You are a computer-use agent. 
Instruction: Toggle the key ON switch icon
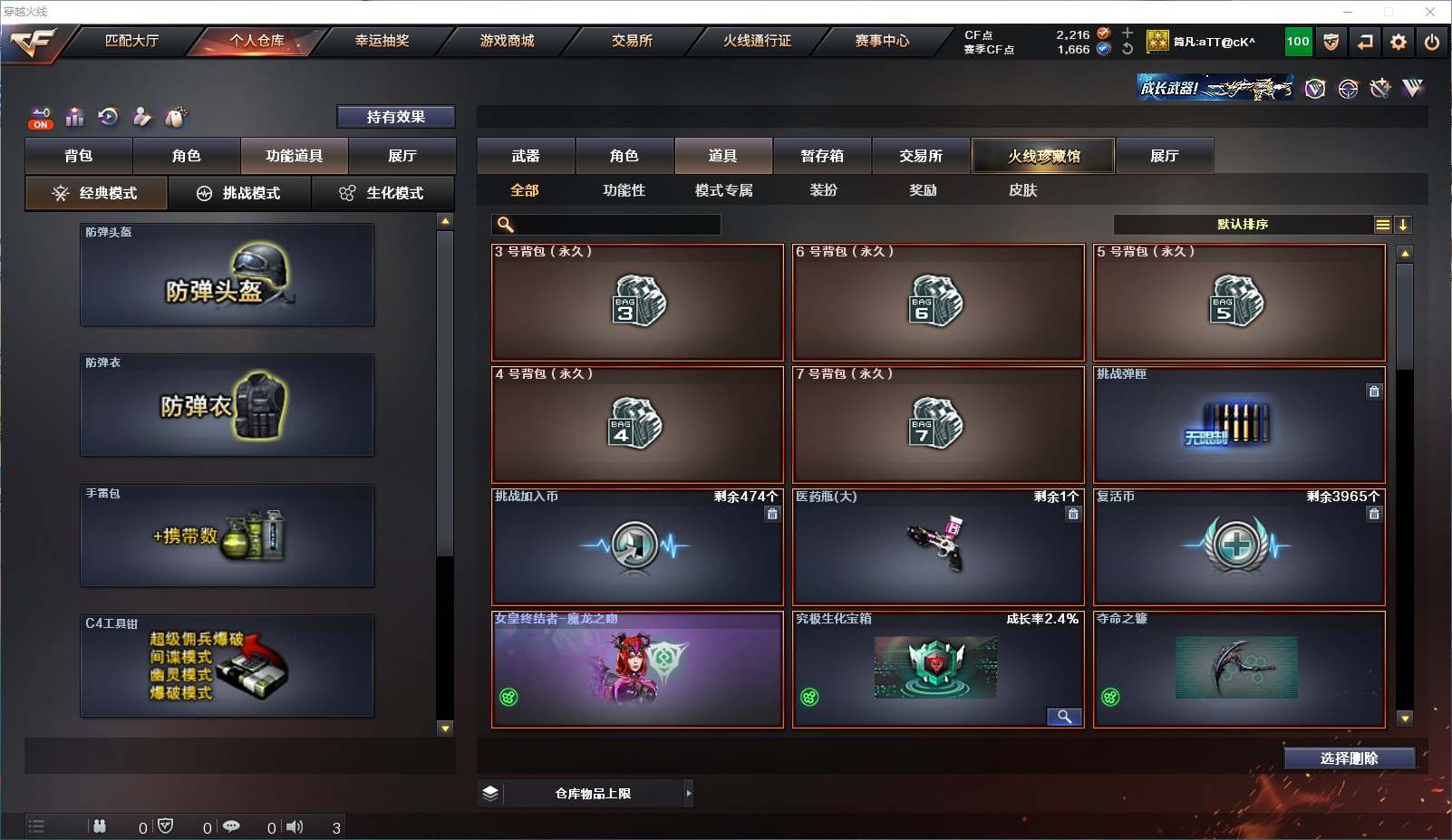click(41, 118)
